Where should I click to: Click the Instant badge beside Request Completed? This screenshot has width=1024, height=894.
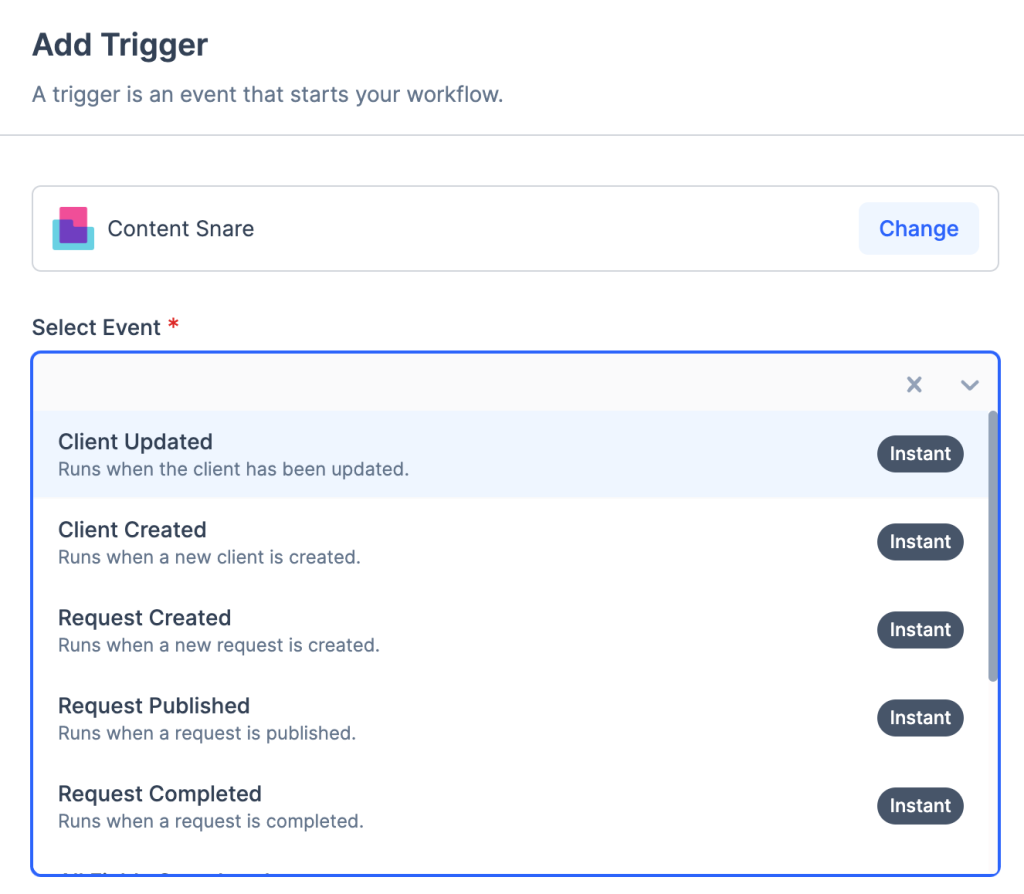click(920, 806)
